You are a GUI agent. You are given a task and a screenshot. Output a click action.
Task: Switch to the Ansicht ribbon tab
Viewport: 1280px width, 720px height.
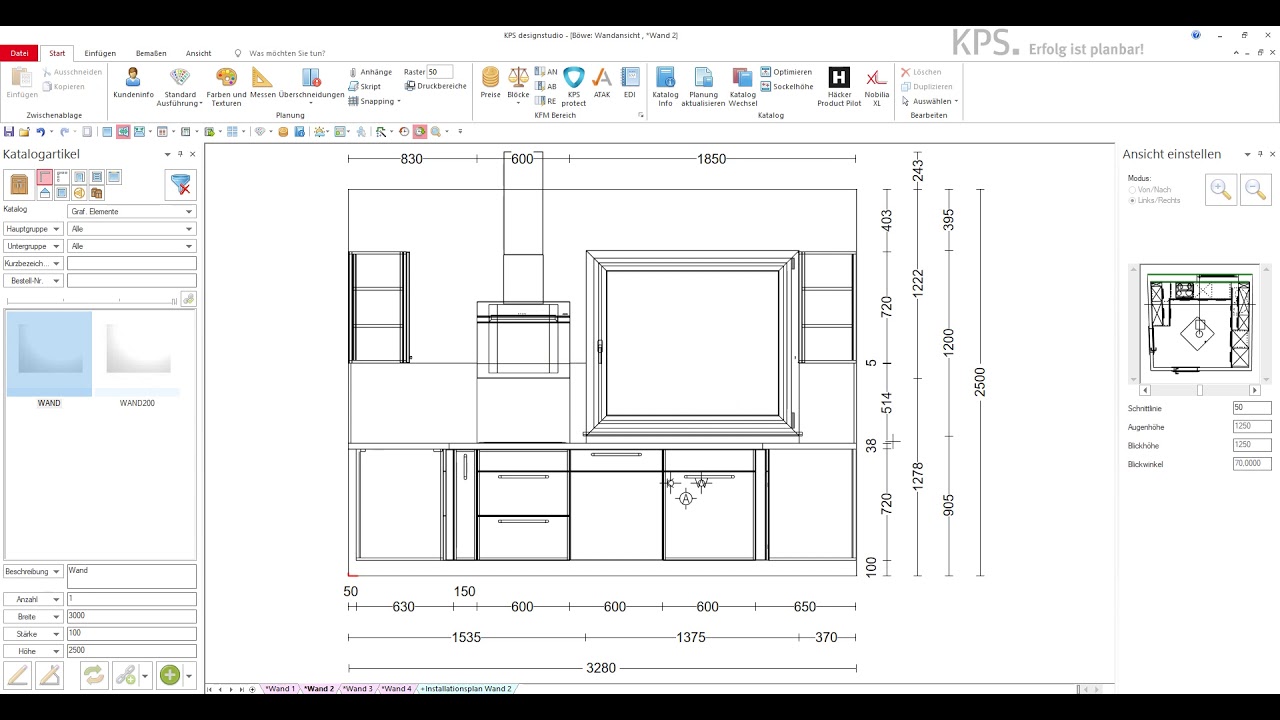tap(198, 53)
